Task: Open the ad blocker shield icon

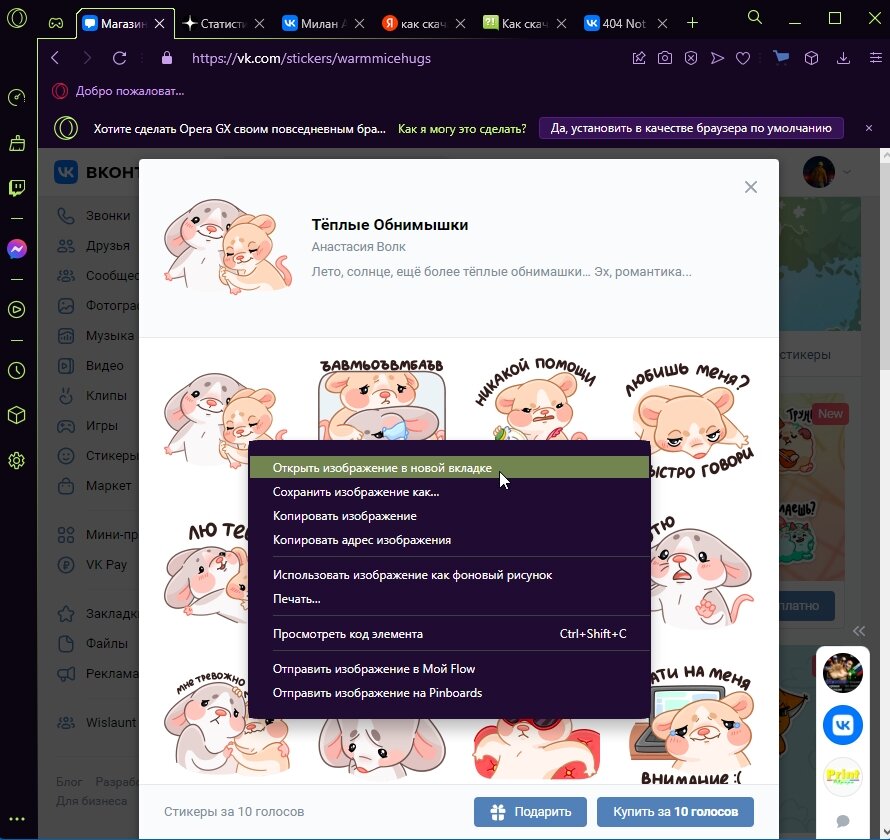Action: [x=691, y=58]
